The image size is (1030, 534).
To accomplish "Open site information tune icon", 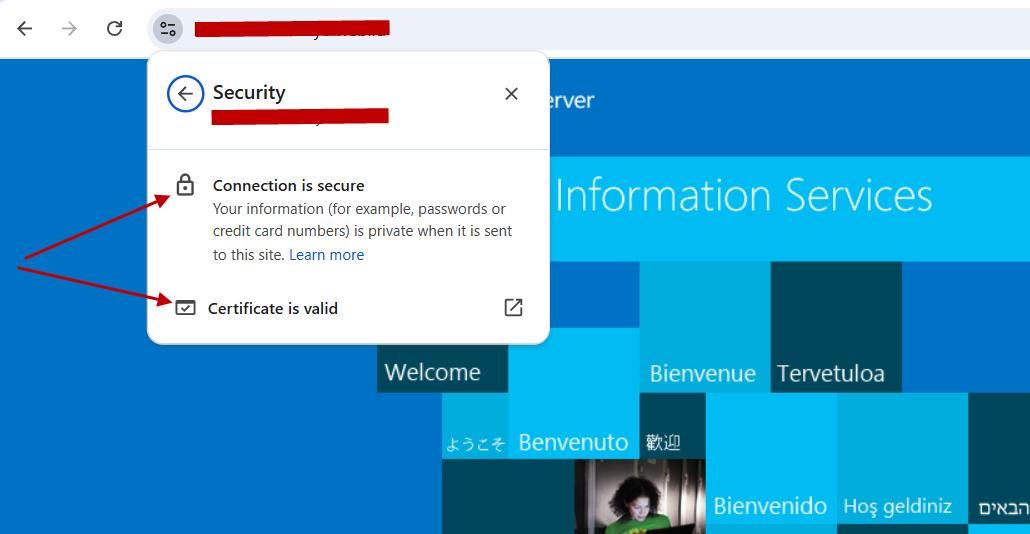I will tap(168, 29).
